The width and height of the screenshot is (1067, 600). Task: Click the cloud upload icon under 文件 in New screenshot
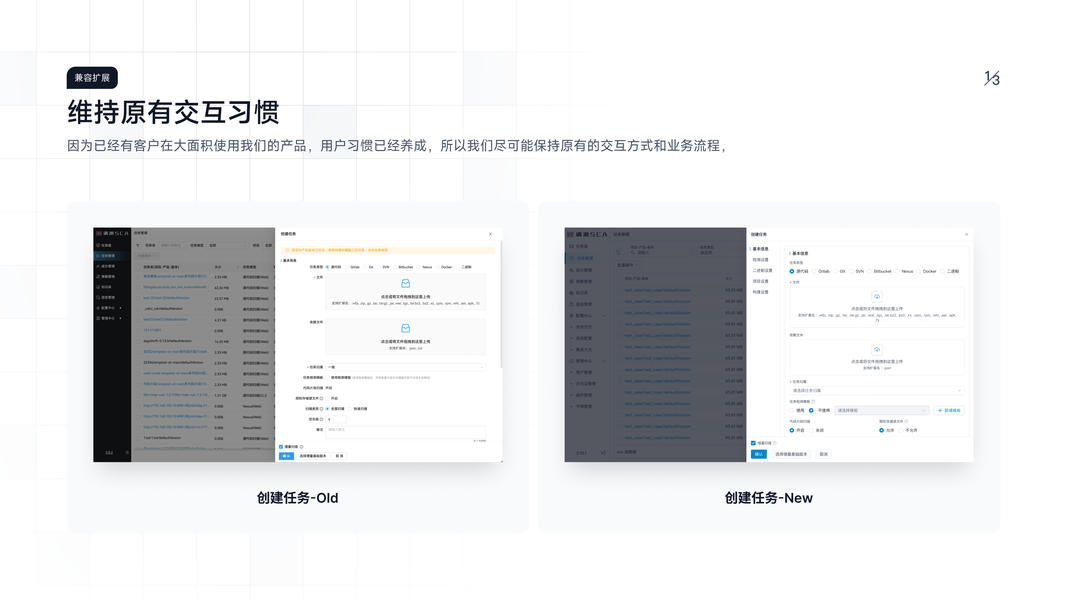point(876,297)
